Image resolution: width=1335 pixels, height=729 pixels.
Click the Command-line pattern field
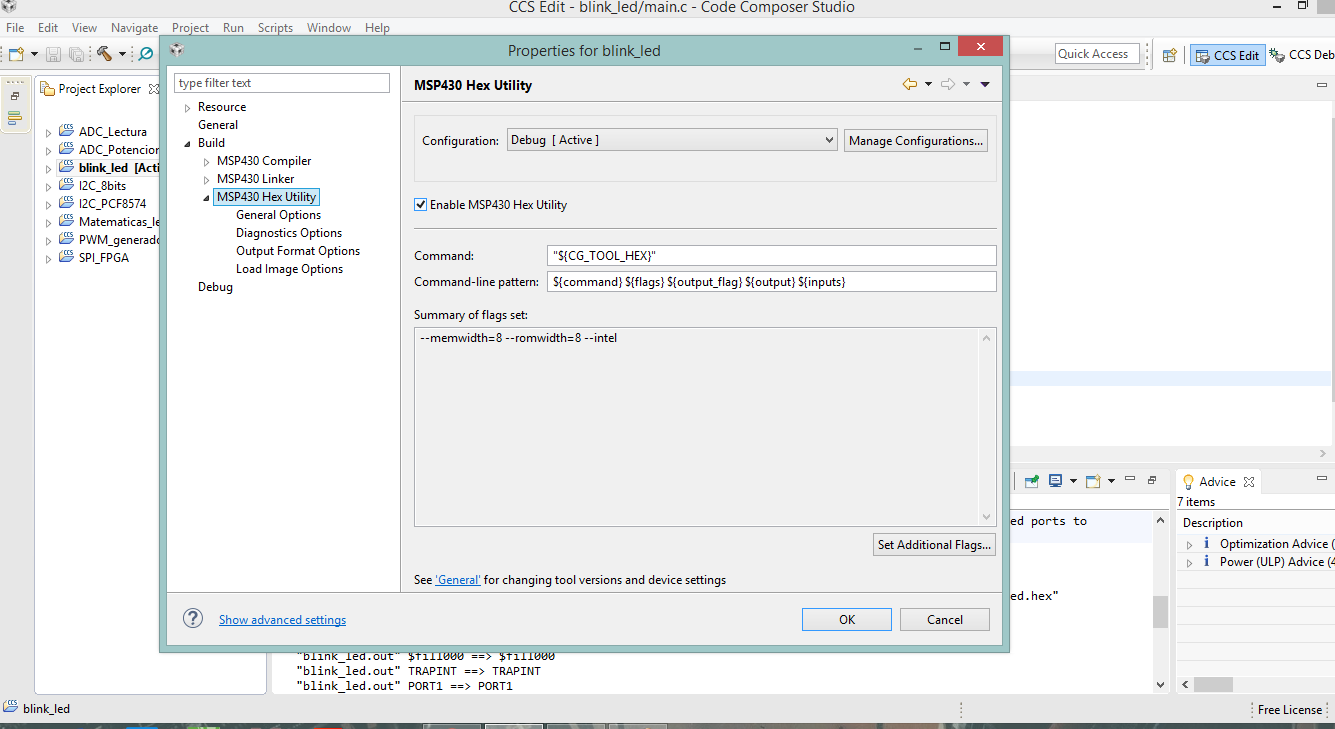[772, 282]
